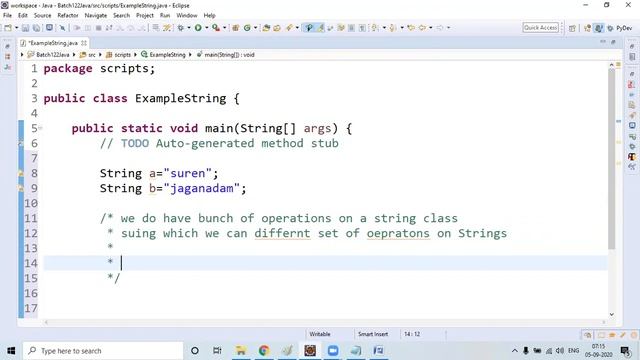Screen dimensions: 640x360
Task: Click the Windows Start button
Action: [11, 351]
